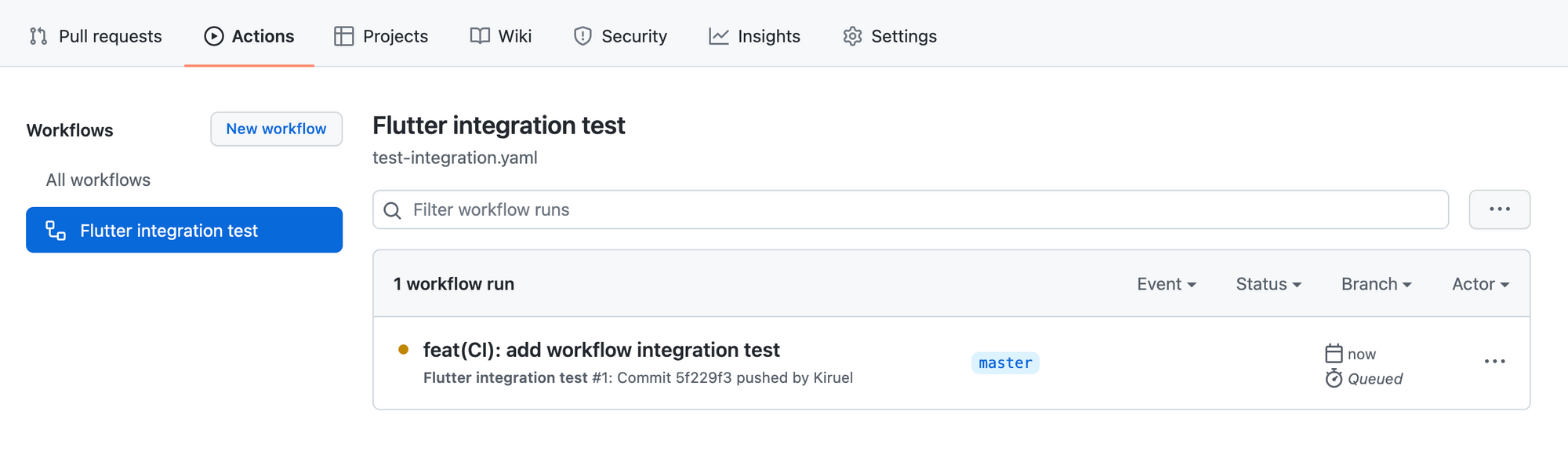1568x466 pixels.
Task: Click the yellow queued status dot
Action: click(403, 350)
